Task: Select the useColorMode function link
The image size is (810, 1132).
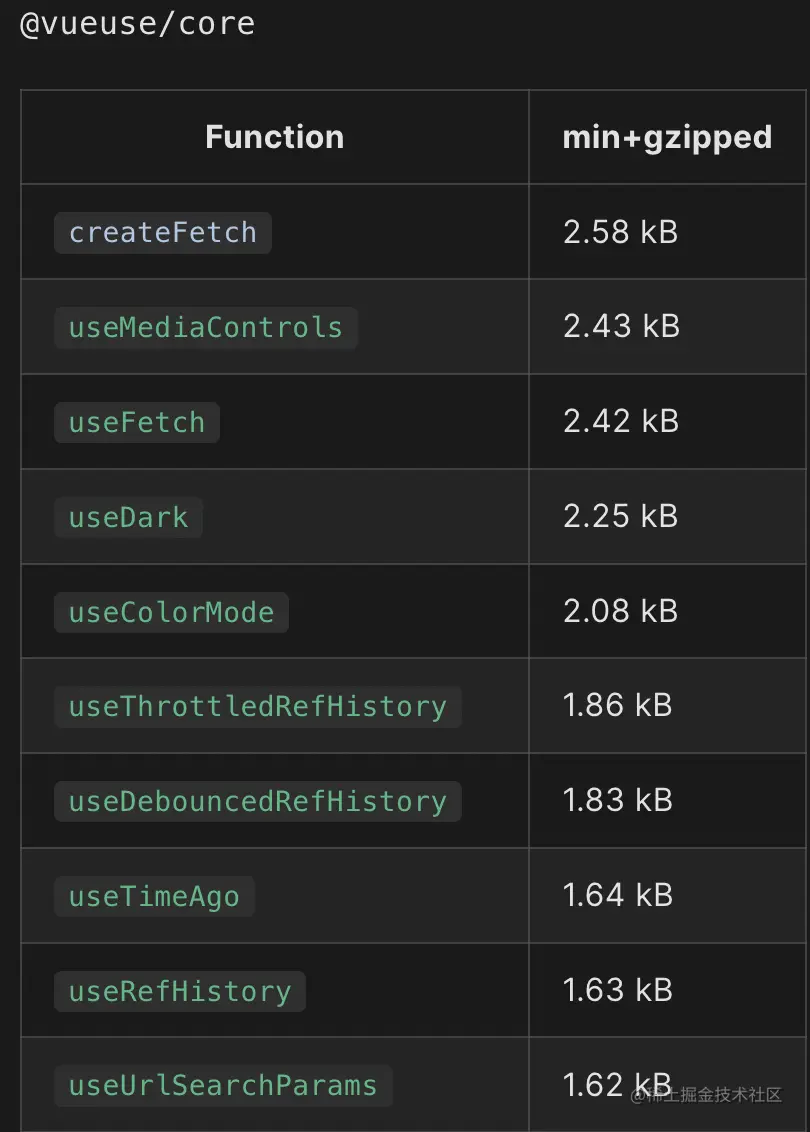Action: [x=171, y=612]
